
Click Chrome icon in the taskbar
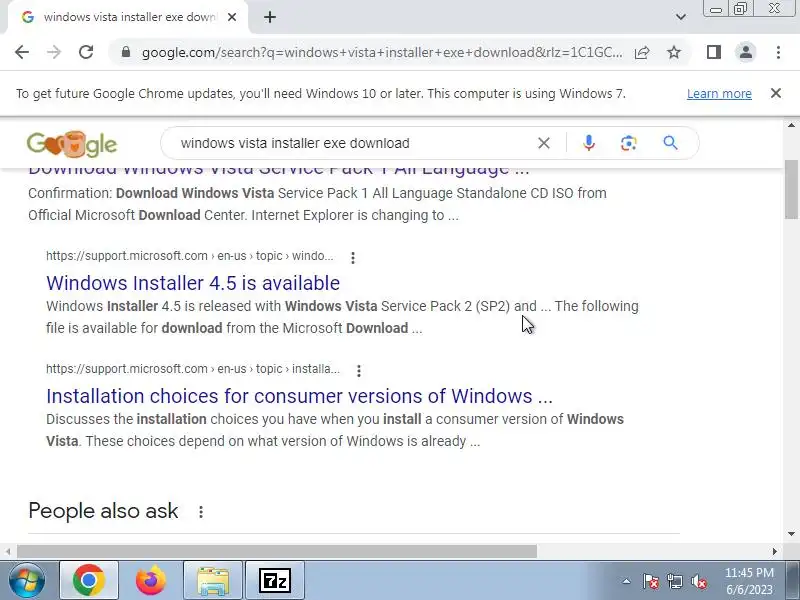(89, 581)
